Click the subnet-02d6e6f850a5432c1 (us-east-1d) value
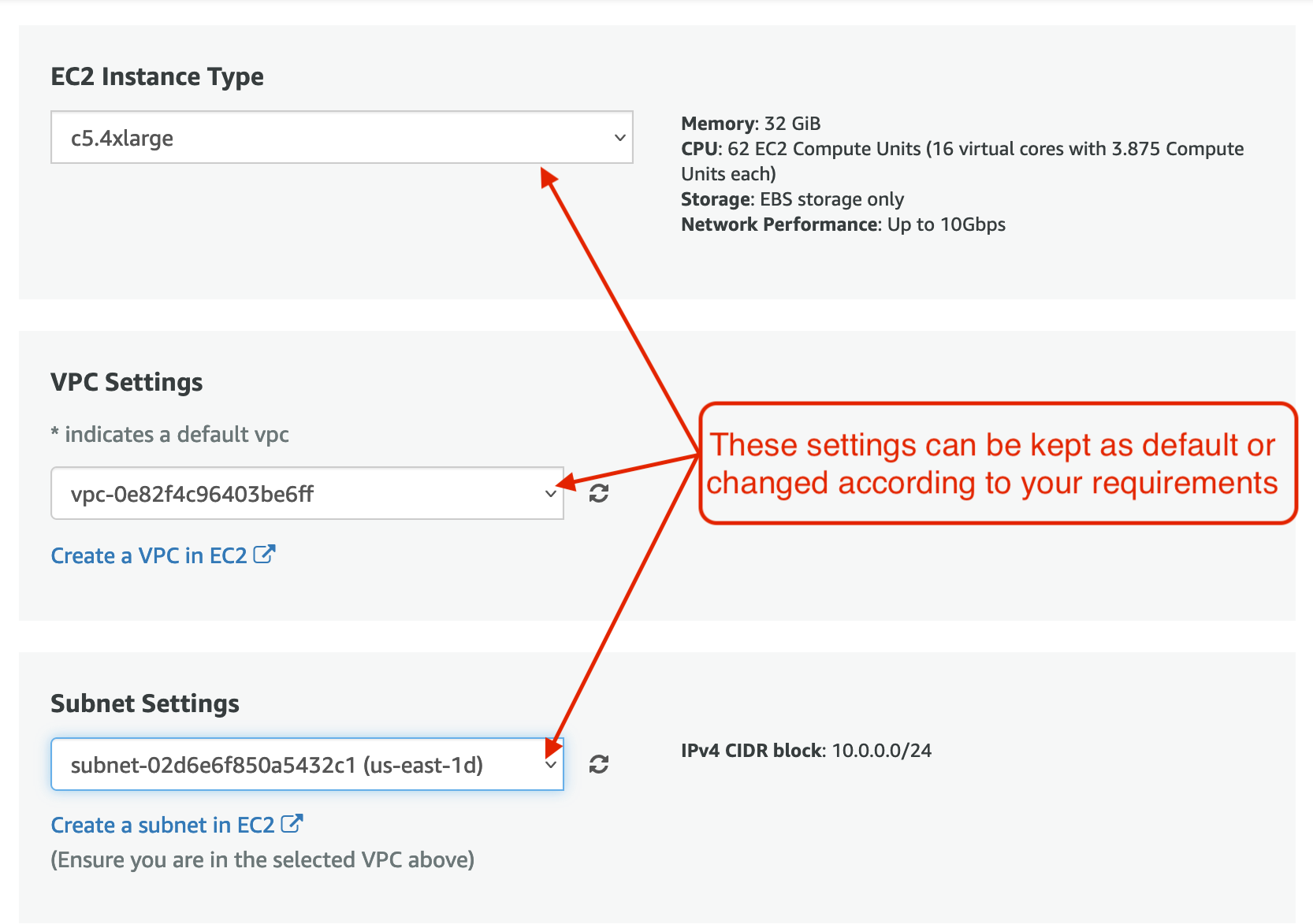 tap(277, 766)
